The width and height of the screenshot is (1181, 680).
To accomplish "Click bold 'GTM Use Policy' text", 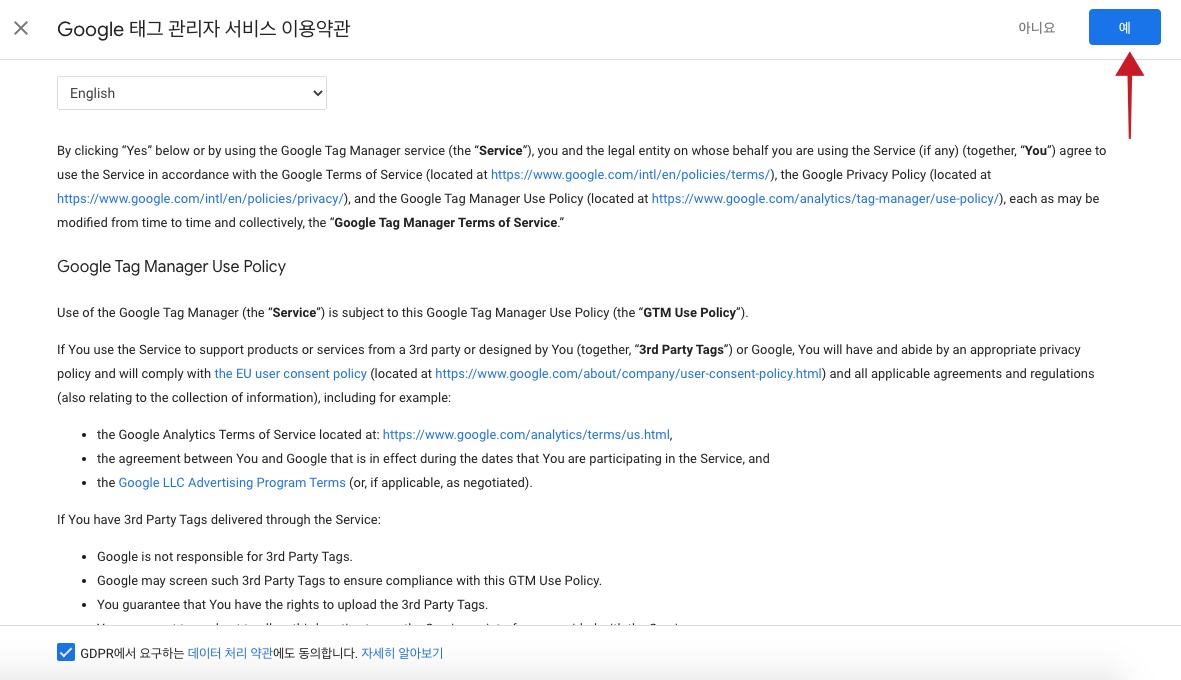I will click(x=689, y=313).
